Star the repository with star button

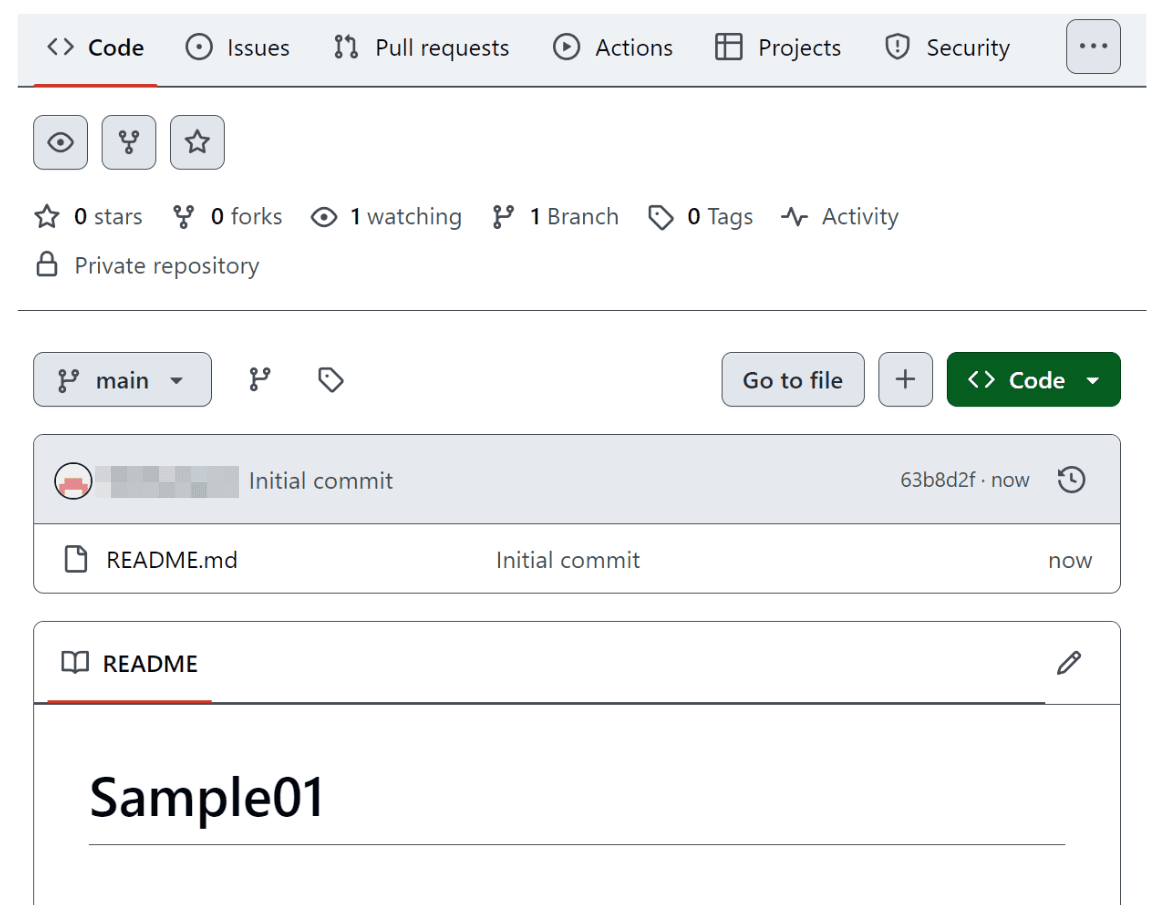coord(197,142)
